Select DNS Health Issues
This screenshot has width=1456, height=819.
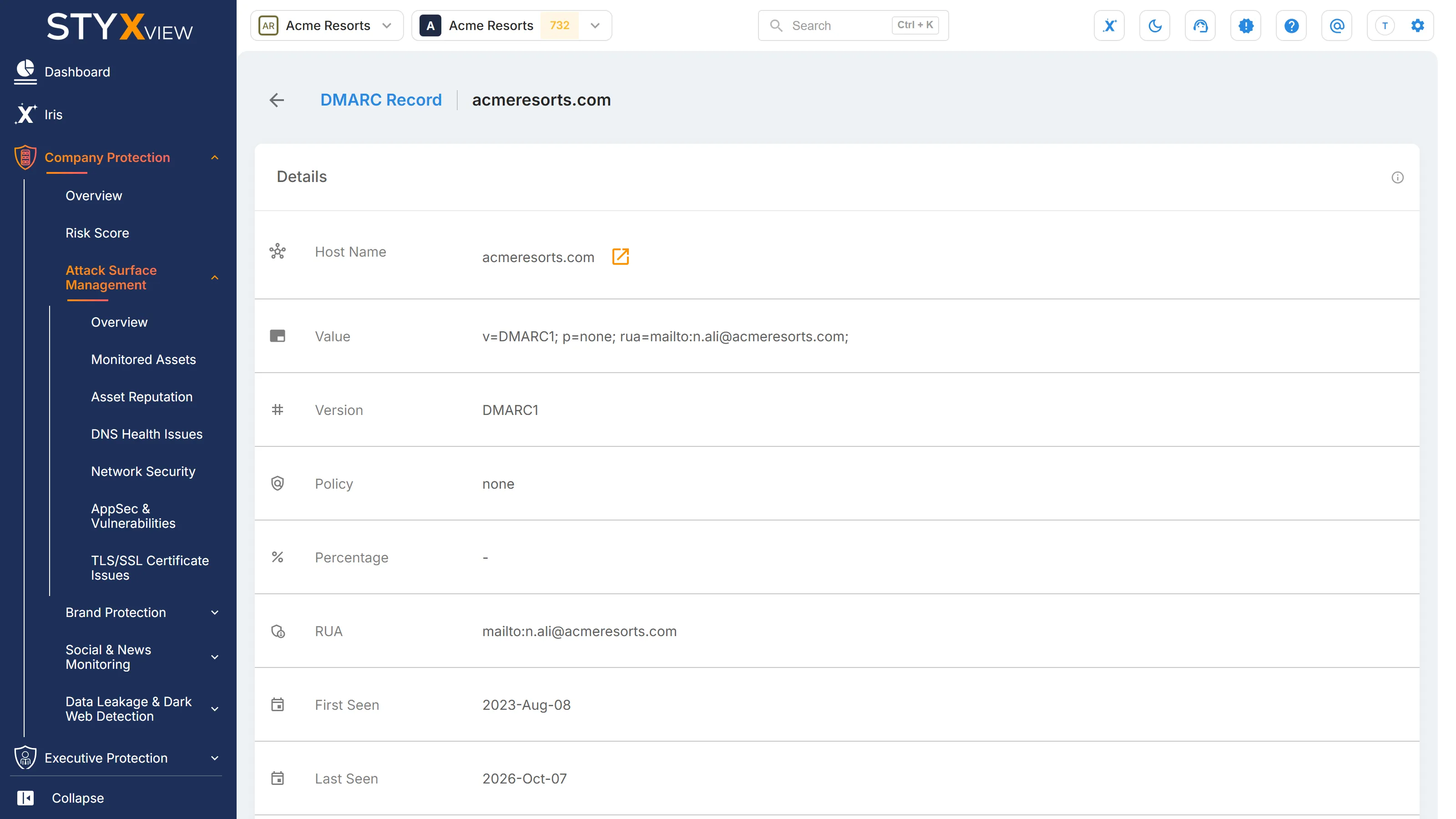147,434
